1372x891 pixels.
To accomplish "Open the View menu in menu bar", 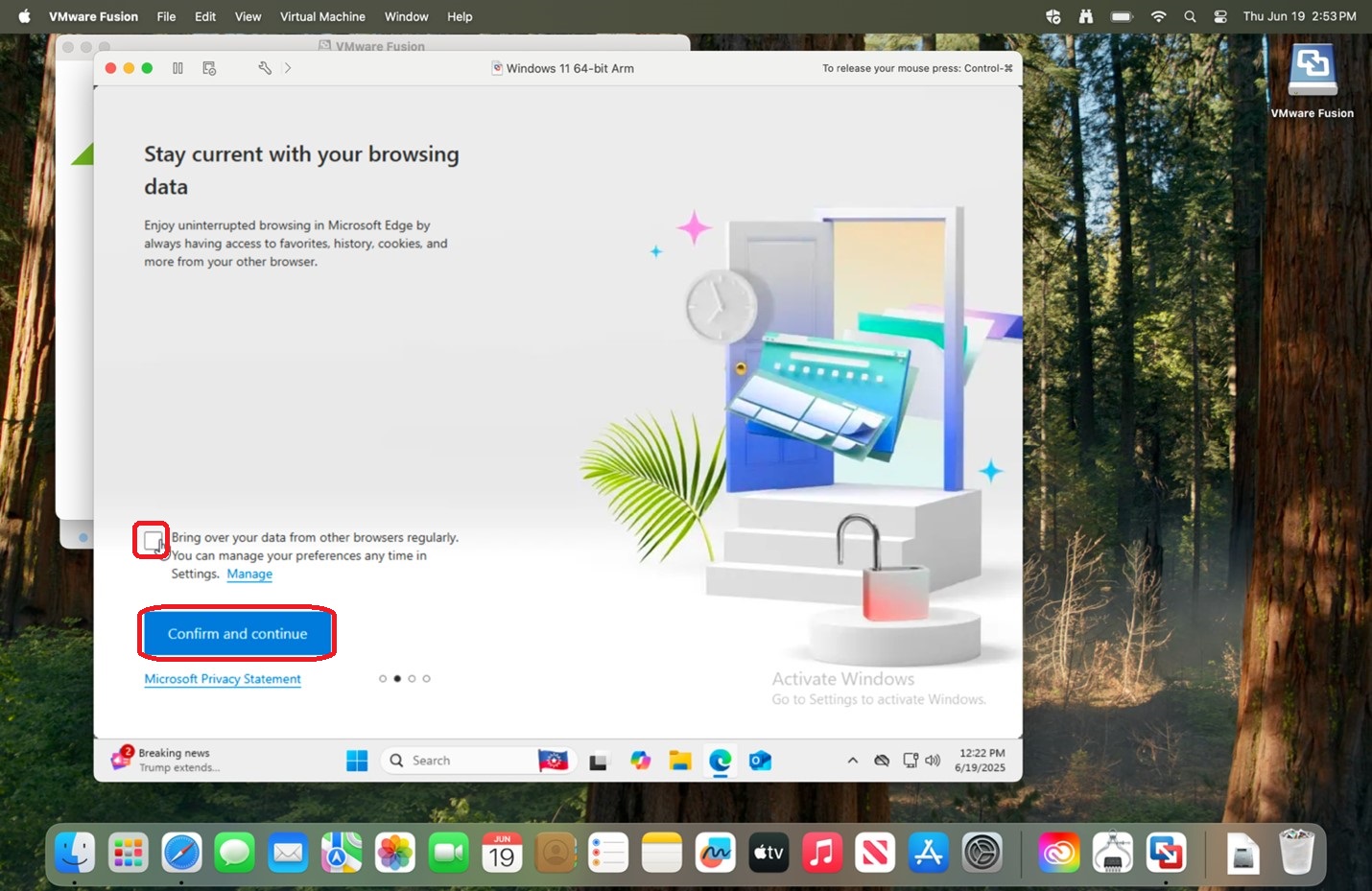I will coord(248,16).
